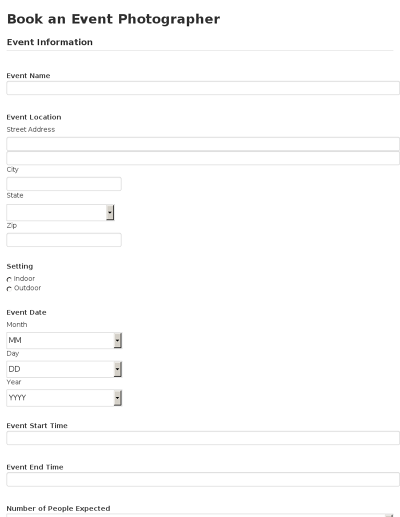This screenshot has width=400, height=517.
Task: Open the State dropdown list
Action: point(60,212)
